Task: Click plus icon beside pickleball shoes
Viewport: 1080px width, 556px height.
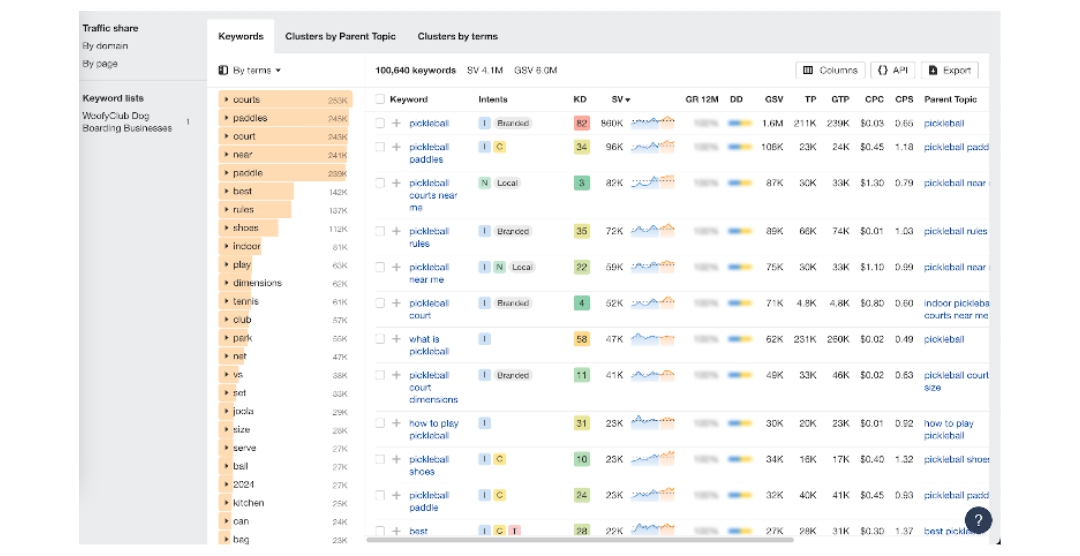Action: click(x=396, y=459)
